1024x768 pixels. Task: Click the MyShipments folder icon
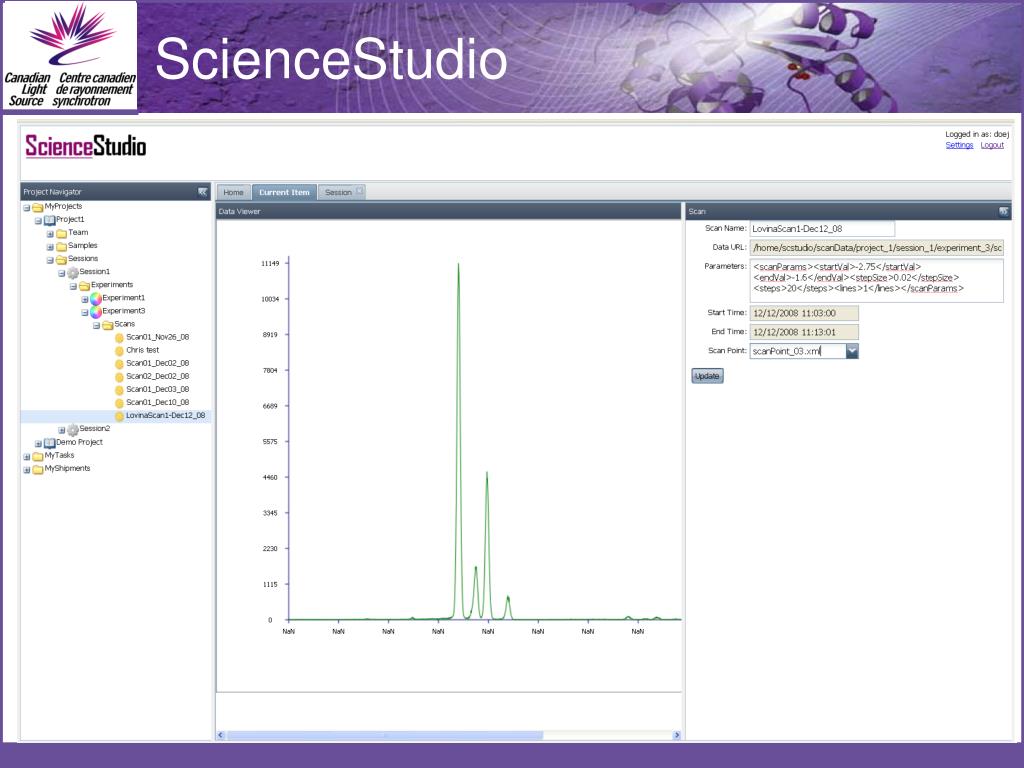tap(38, 469)
